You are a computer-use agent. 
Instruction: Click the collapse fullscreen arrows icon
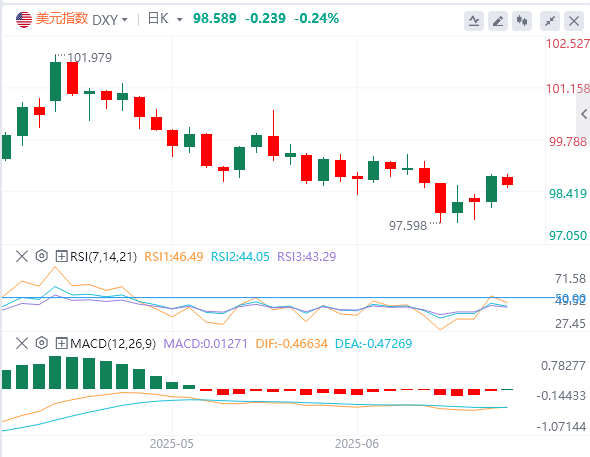point(550,21)
